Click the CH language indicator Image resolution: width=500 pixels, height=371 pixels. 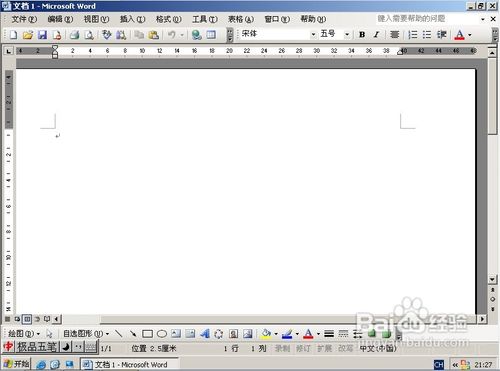[x=439, y=365]
